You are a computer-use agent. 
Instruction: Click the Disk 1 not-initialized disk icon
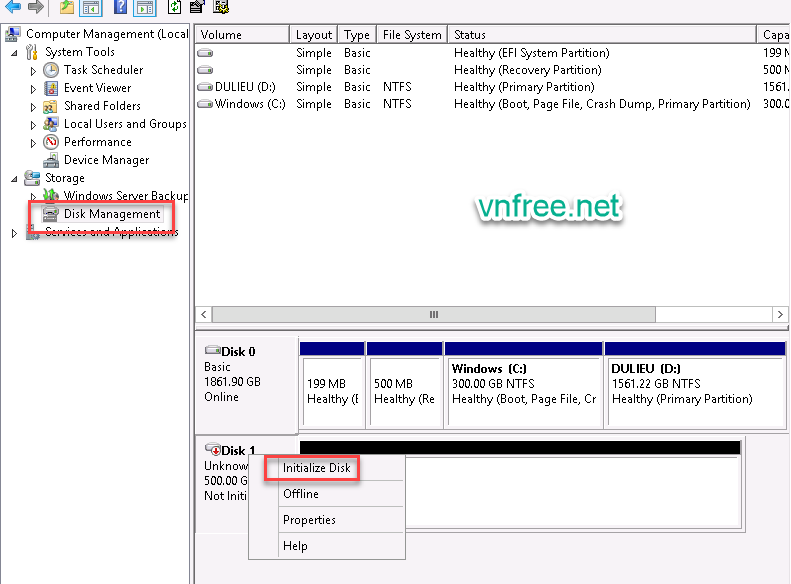tap(212, 450)
